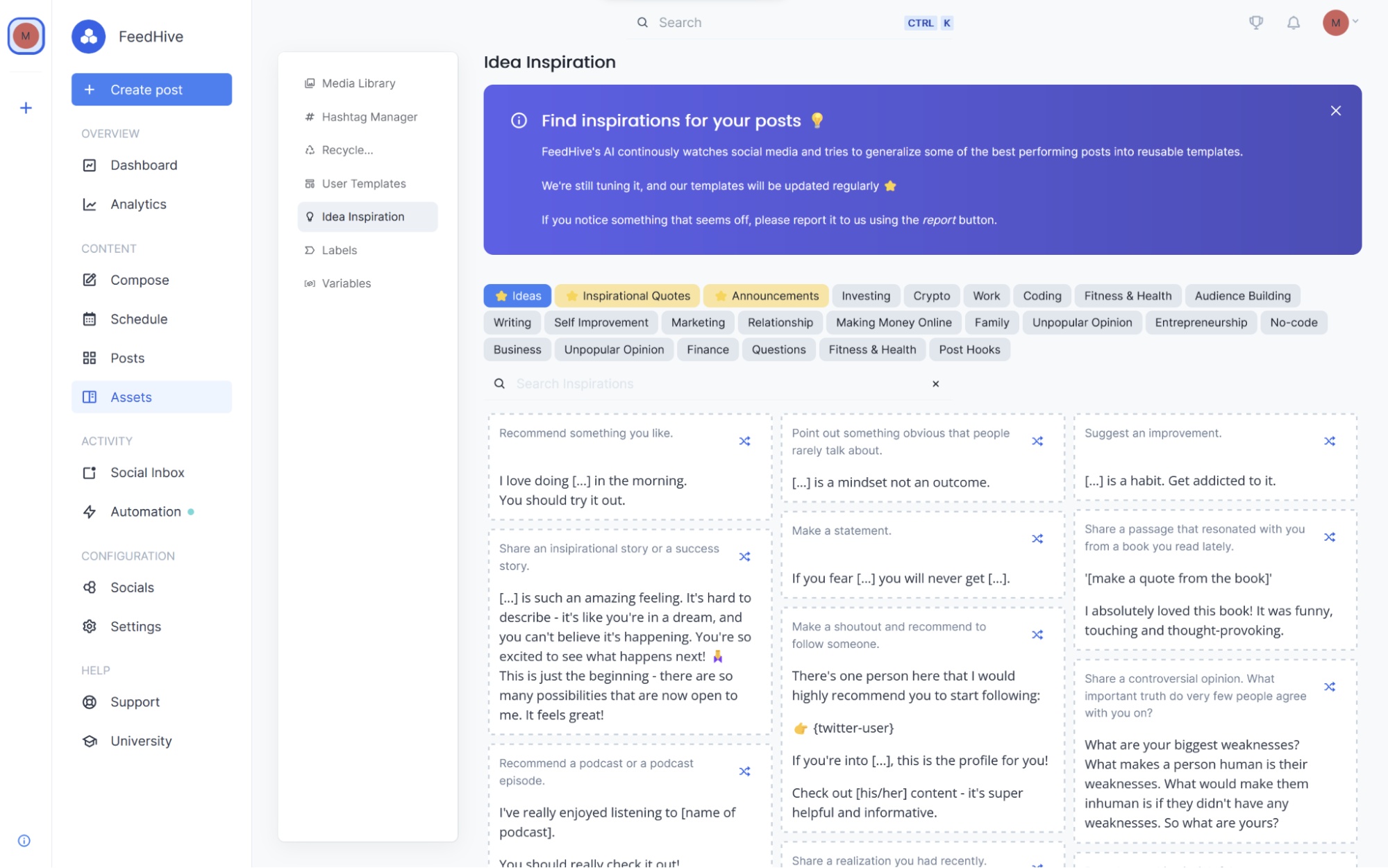Click the Create post button
The height and width of the screenshot is (868, 1388).
coord(151,90)
